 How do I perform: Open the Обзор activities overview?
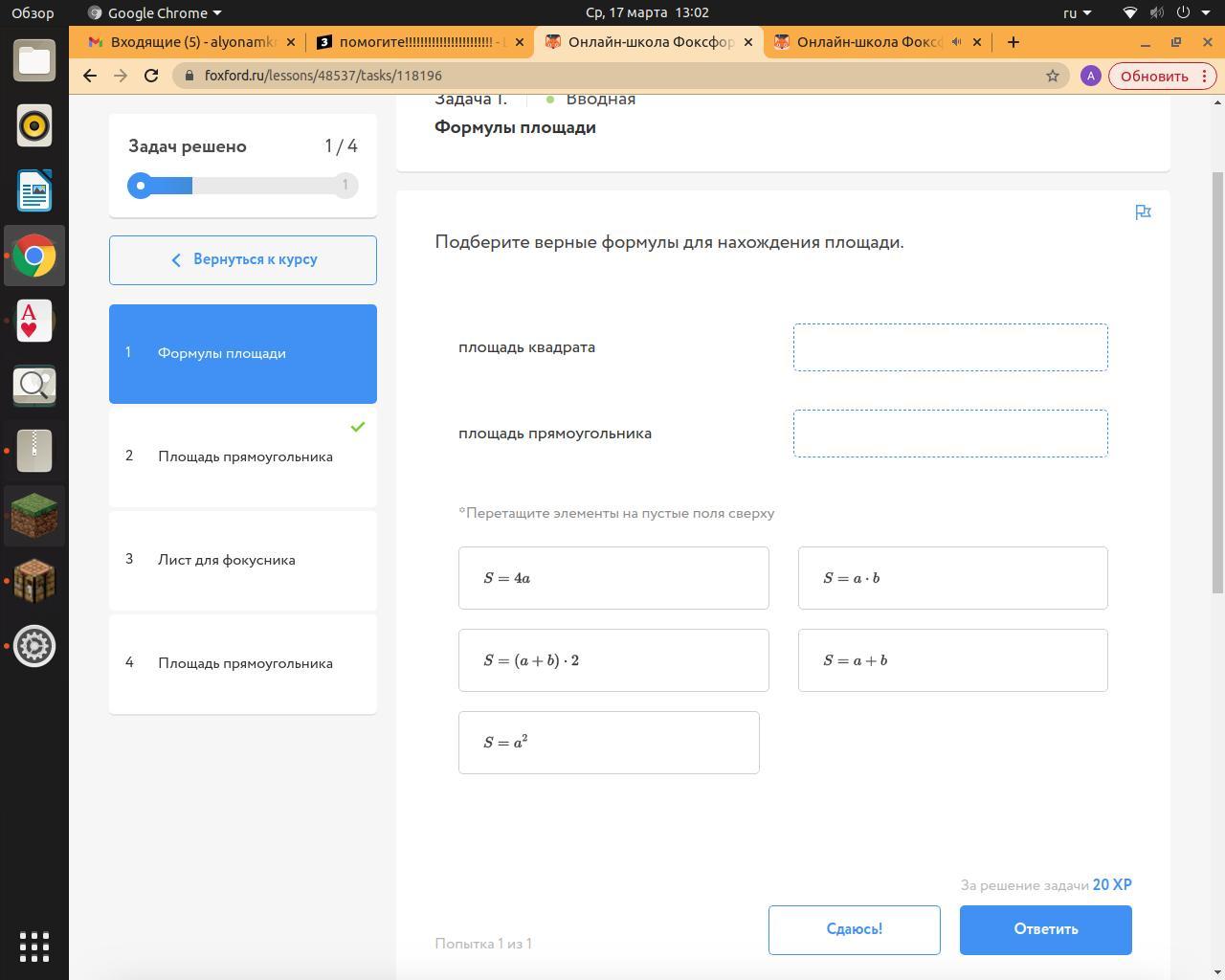click(x=33, y=12)
